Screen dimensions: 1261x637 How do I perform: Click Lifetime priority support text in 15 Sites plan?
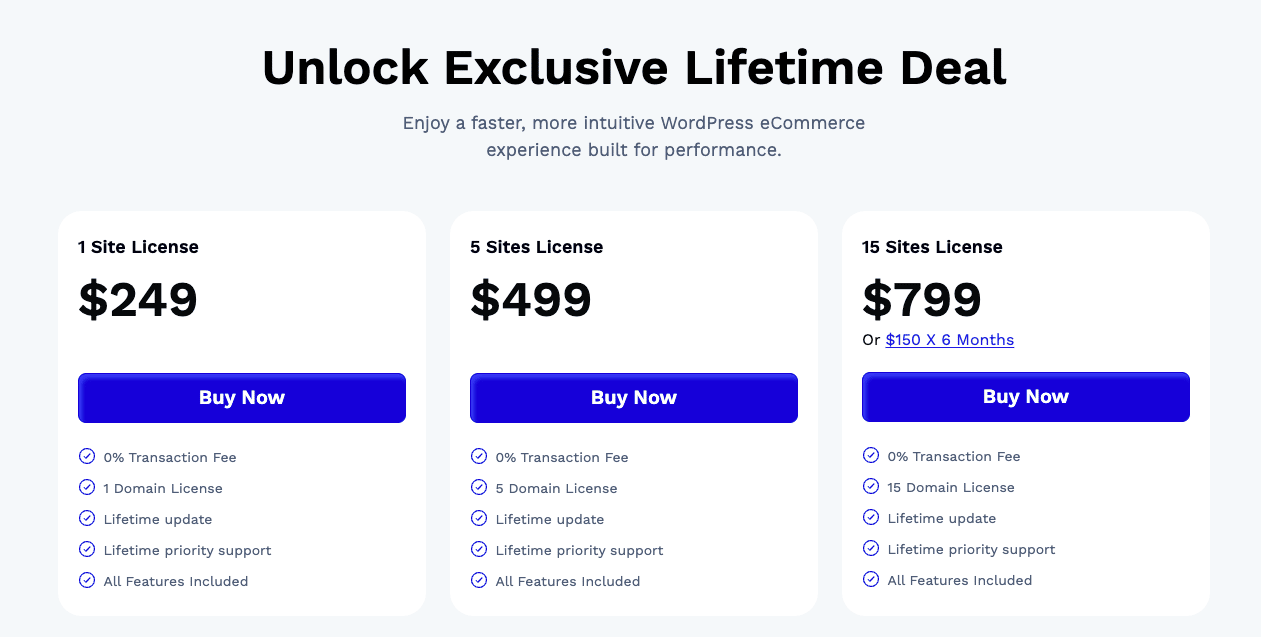pyautogui.click(x=971, y=549)
